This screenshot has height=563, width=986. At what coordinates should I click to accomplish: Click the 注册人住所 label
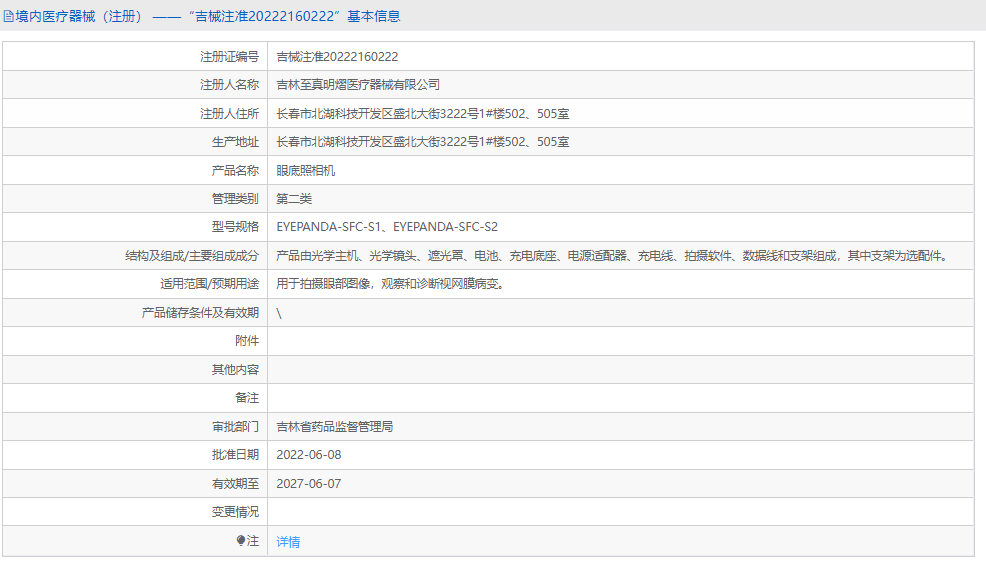point(230,114)
